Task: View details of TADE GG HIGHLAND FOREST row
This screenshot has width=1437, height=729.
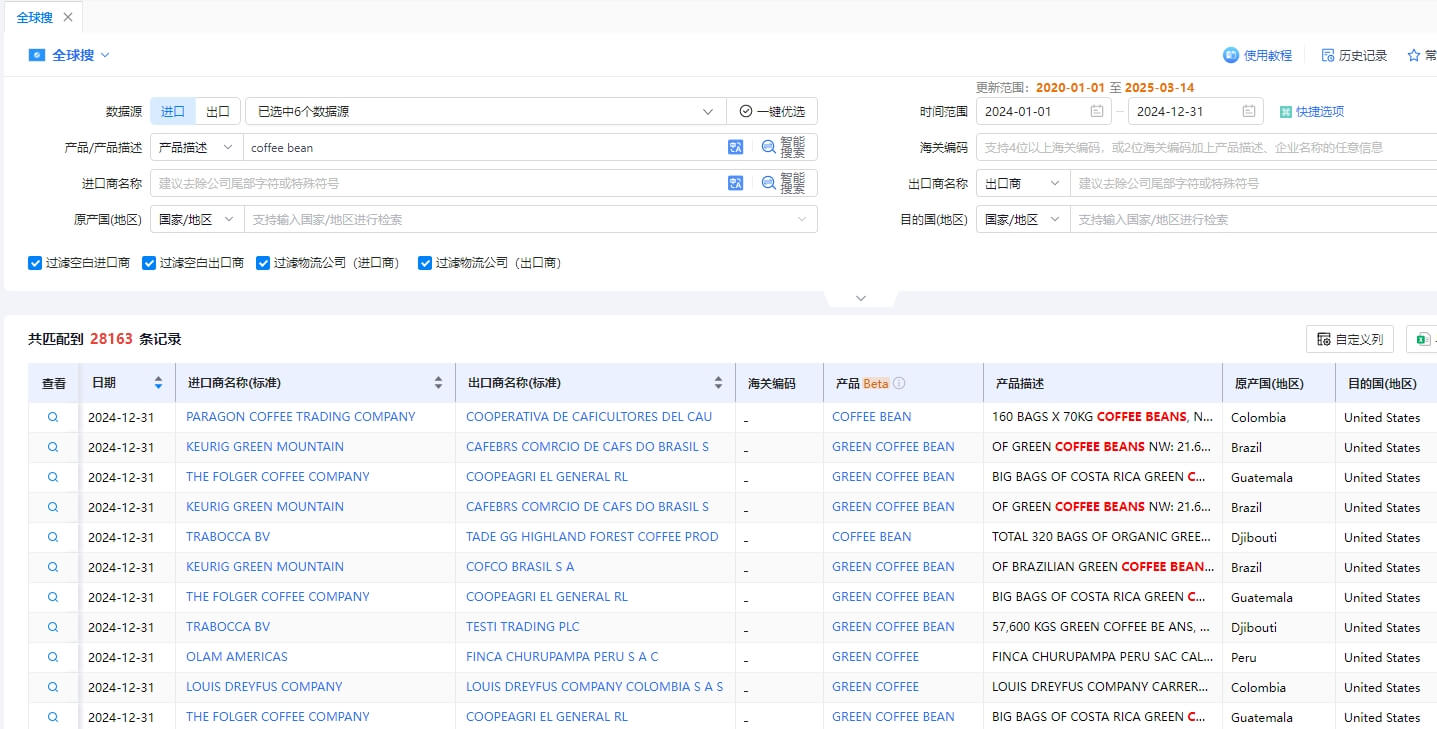Action: click(x=53, y=537)
